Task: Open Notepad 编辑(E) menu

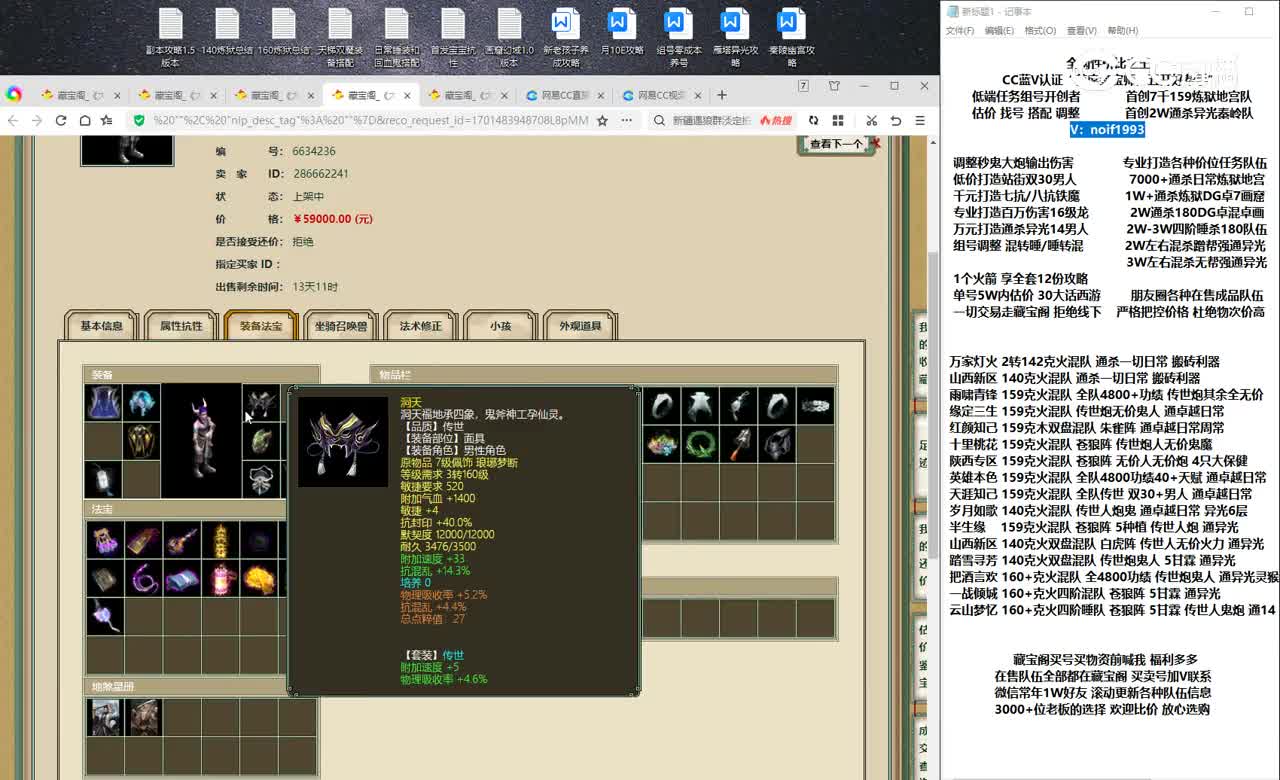Action: [x=999, y=31]
